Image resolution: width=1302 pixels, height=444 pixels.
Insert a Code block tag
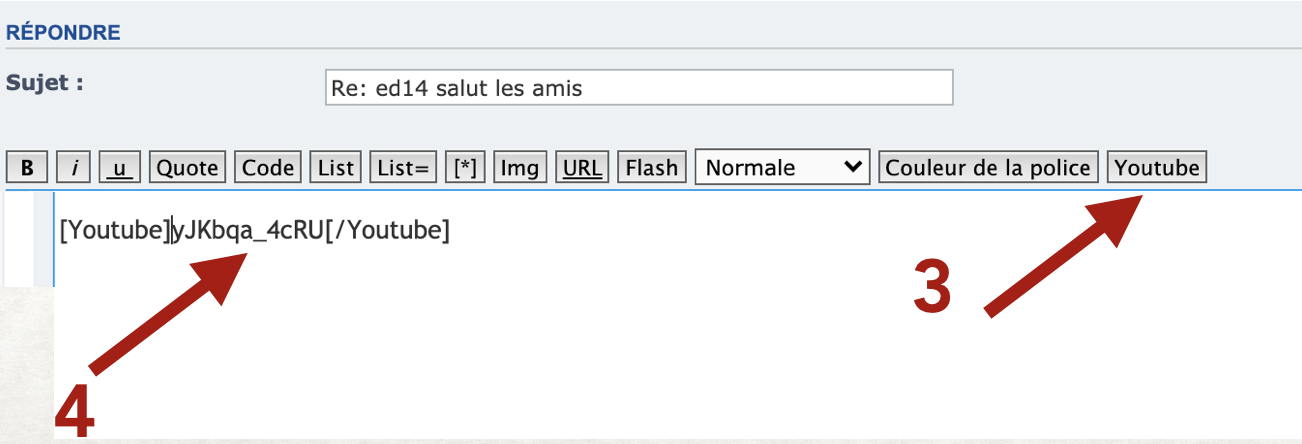point(268,168)
